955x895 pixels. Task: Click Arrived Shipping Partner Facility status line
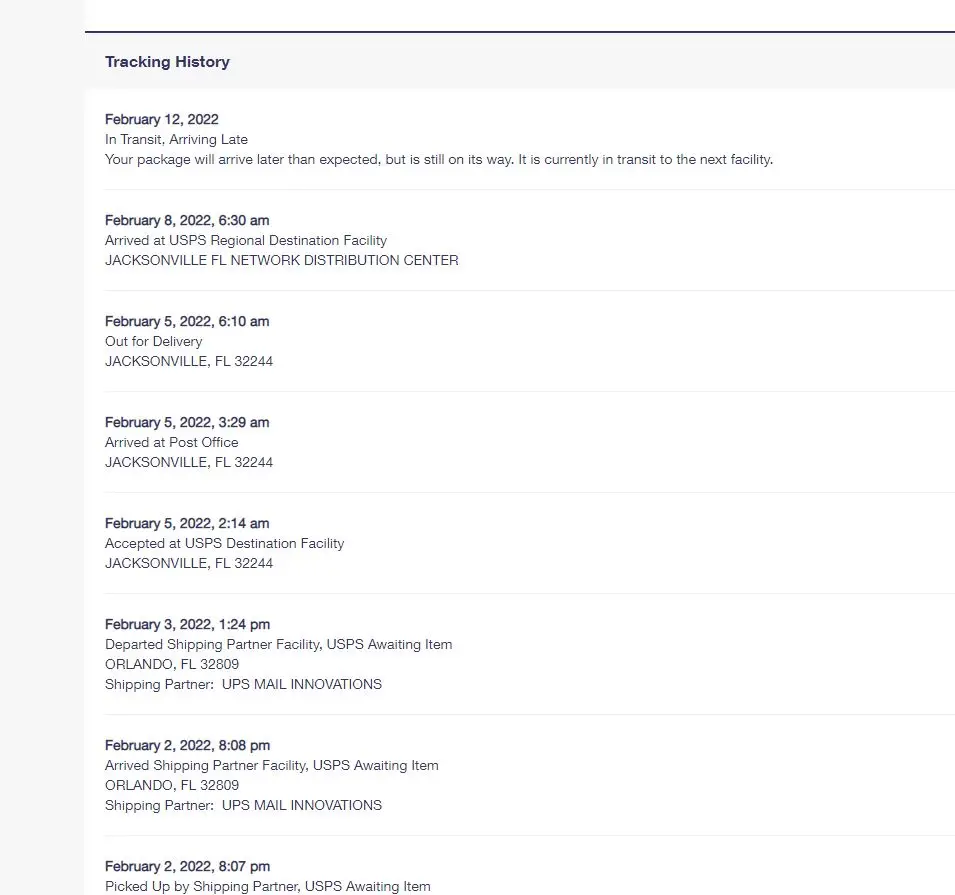(x=271, y=765)
